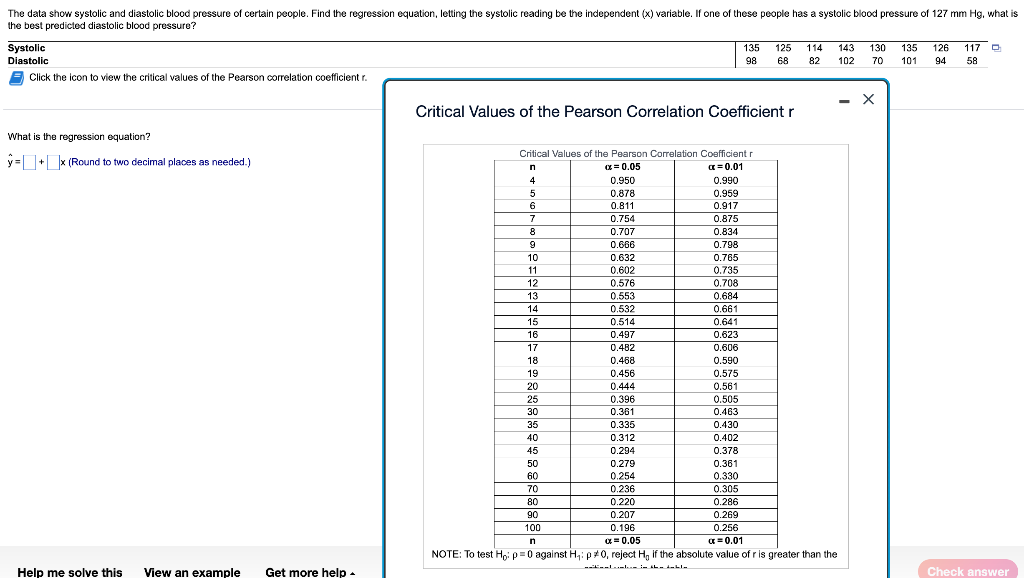Click systolic value 117 in data table
Viewport: 1024px width, 578px height.
click(972, 48)
